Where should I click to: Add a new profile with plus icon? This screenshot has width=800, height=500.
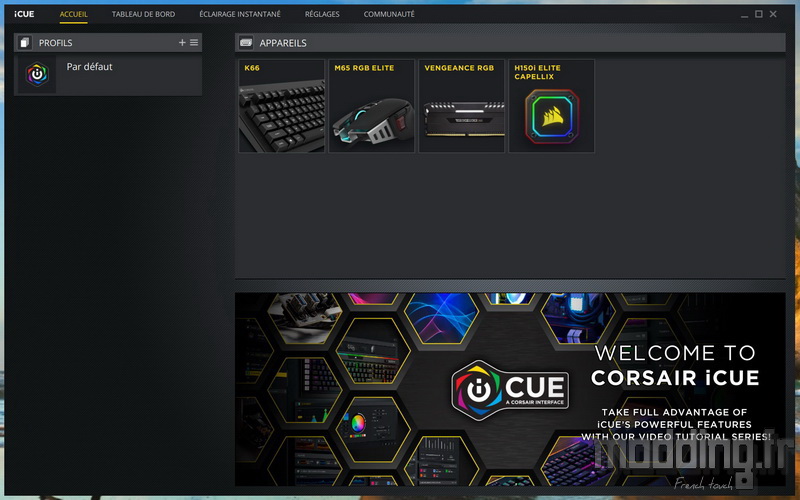182,43
